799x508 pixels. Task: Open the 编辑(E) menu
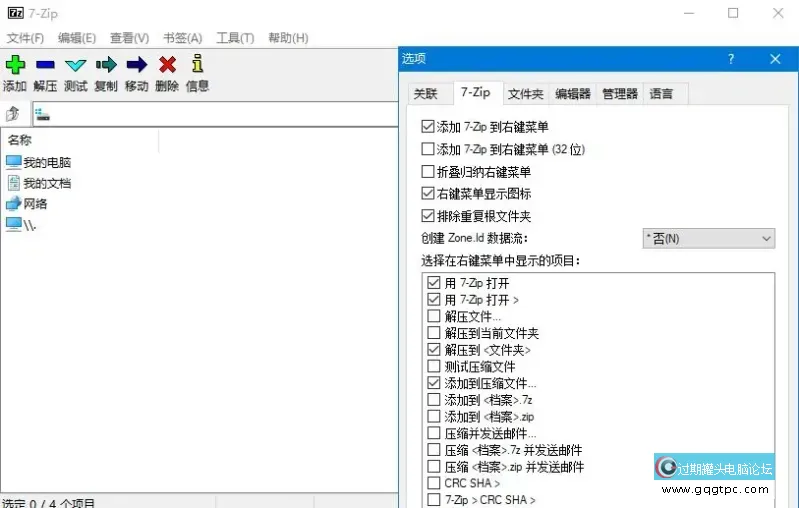(x=77, y=38)
